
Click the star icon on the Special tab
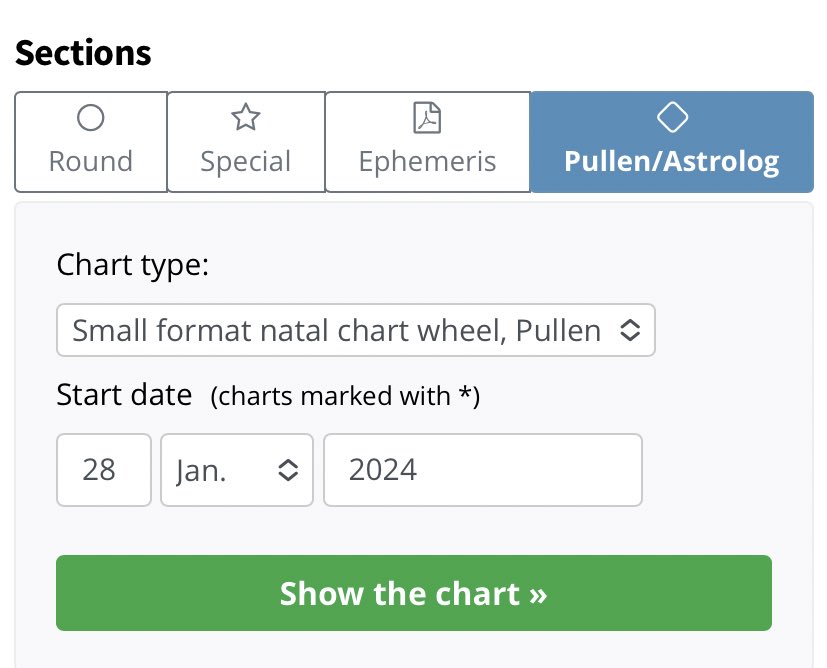click(x=245, y=119)
